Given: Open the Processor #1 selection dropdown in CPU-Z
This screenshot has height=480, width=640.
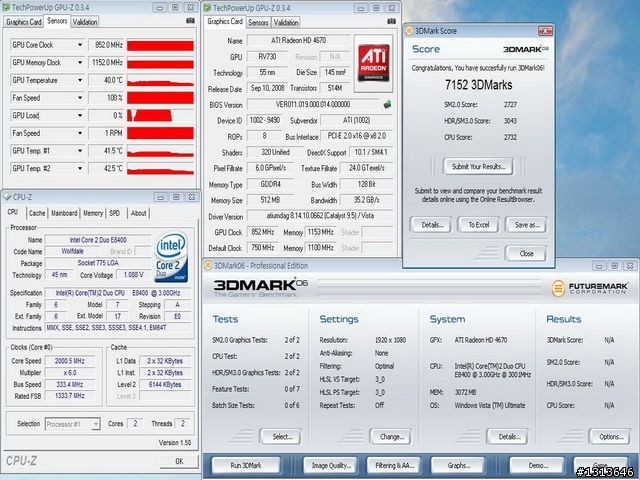Looking at the screenshot, I should pos(95,424).
